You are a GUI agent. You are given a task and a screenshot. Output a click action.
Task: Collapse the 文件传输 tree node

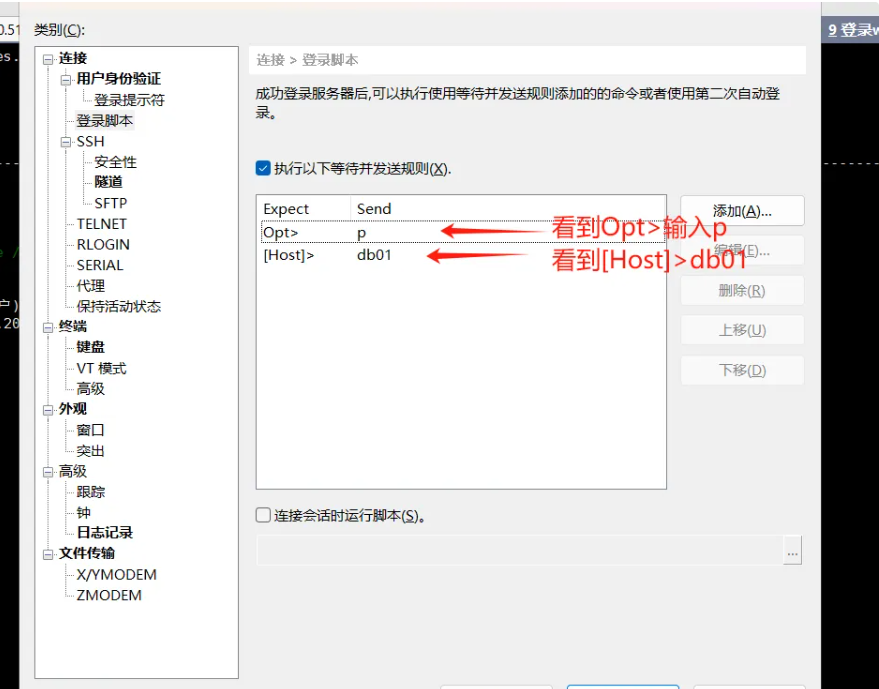(x=48, y=554)
